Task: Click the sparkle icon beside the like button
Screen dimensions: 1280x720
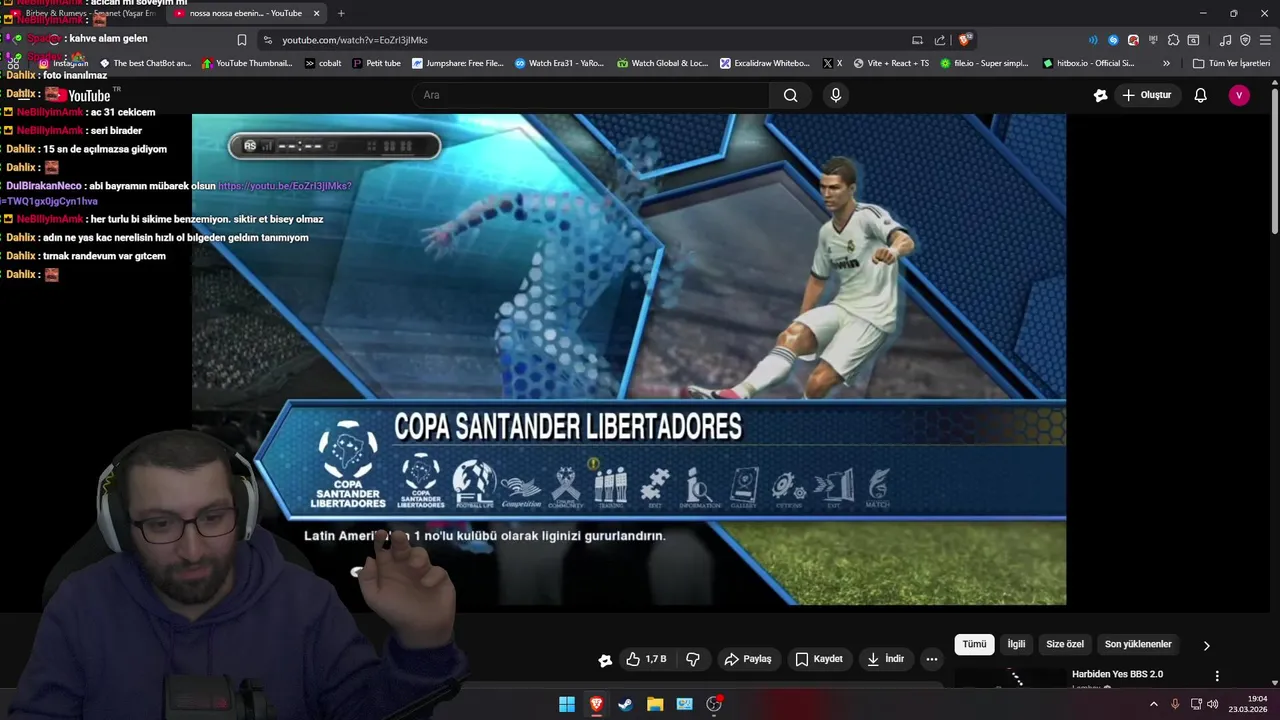Action: point(605,660)
